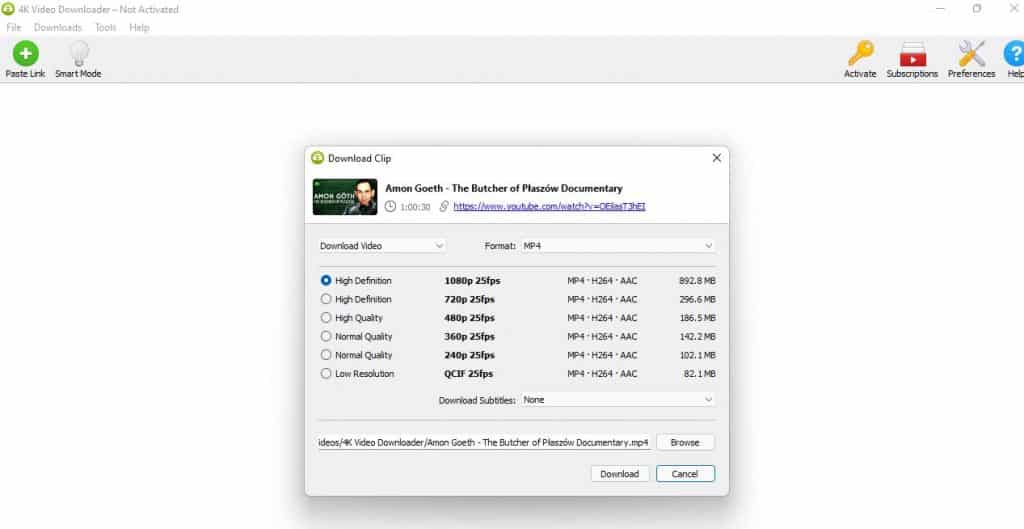The height and width of the screenshot is (529, 1024).
Task: Click Download Clip dialog logo icon
Action: pos(317,157)
